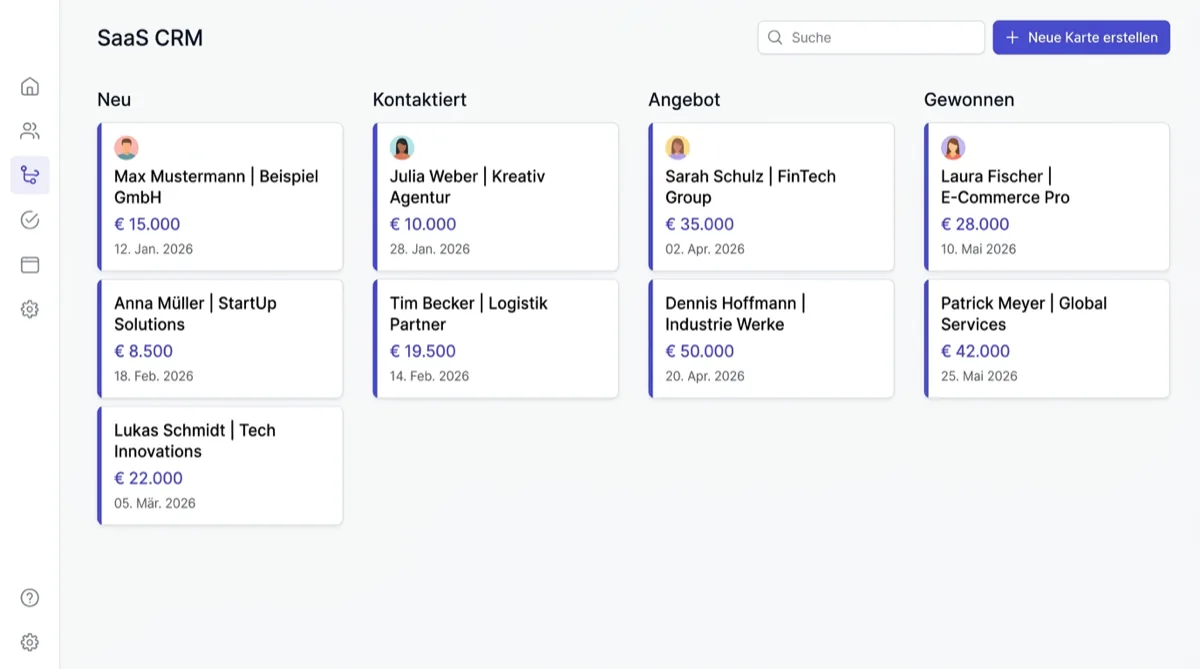Viewport: 1200px width, 669px height.
Task: Click the € 42.000 amount
Action: (x=975, y=352)
